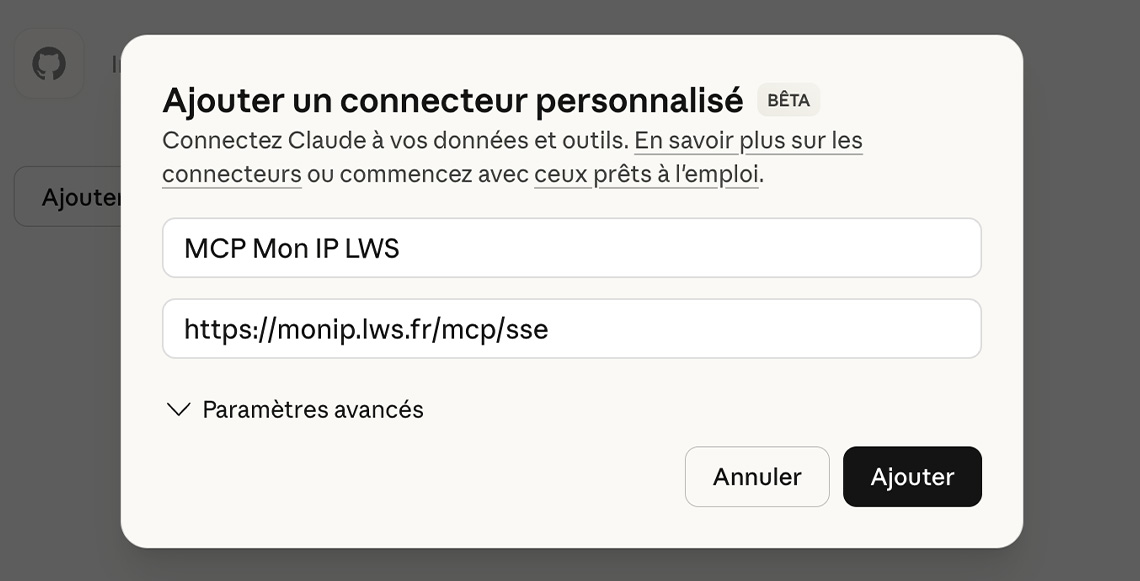Click the background Ajouter button behind dialog
Screen dimensions: 1140x581
coord(80,196)
